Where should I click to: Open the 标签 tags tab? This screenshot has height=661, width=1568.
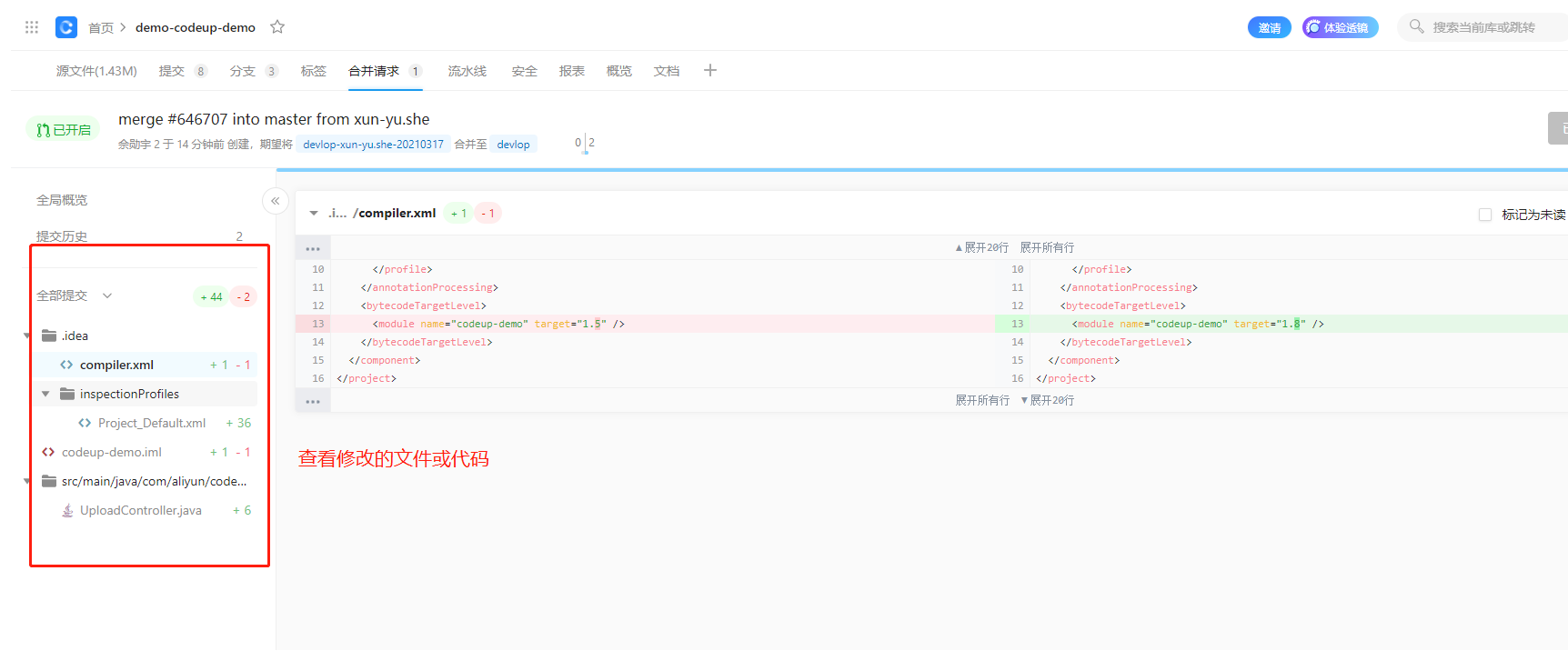(x=314, y=71)
